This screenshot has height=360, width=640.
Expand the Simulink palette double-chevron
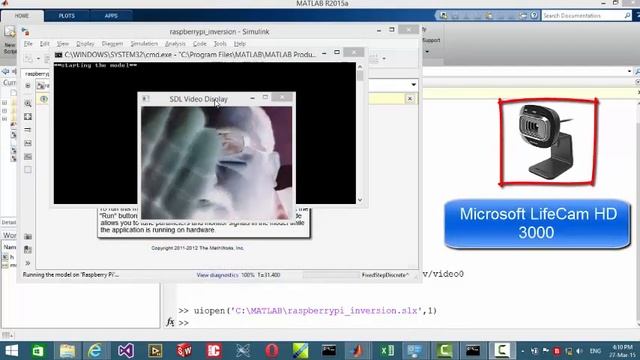28,263
